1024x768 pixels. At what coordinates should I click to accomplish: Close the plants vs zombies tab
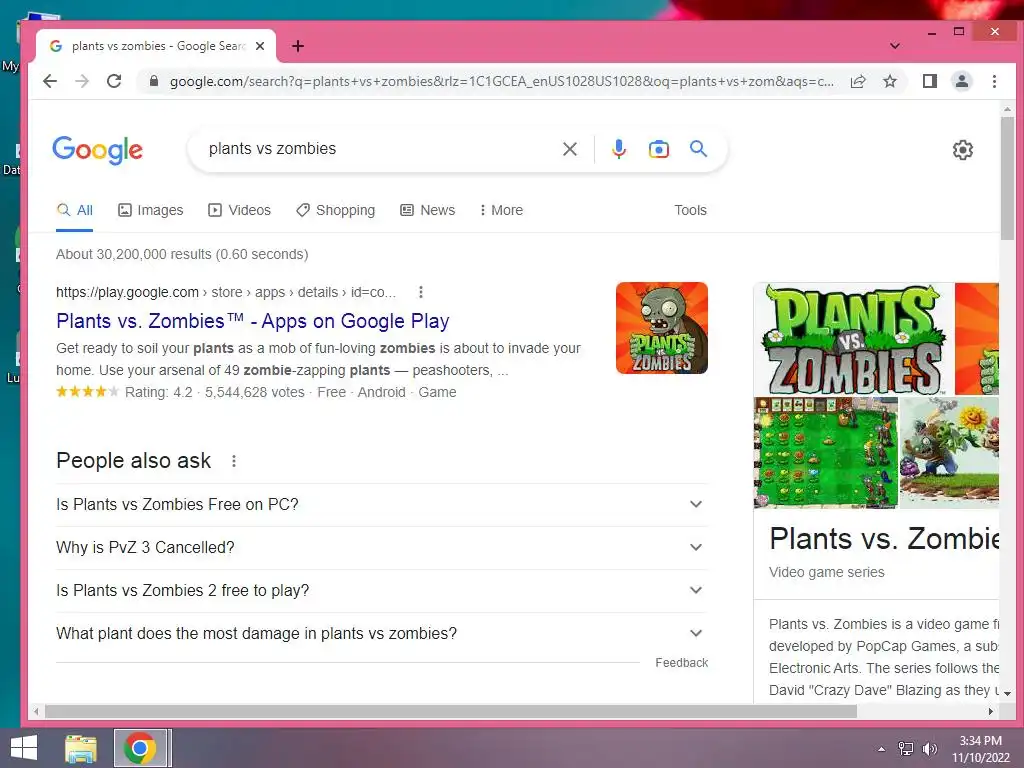tap(260, 46)
